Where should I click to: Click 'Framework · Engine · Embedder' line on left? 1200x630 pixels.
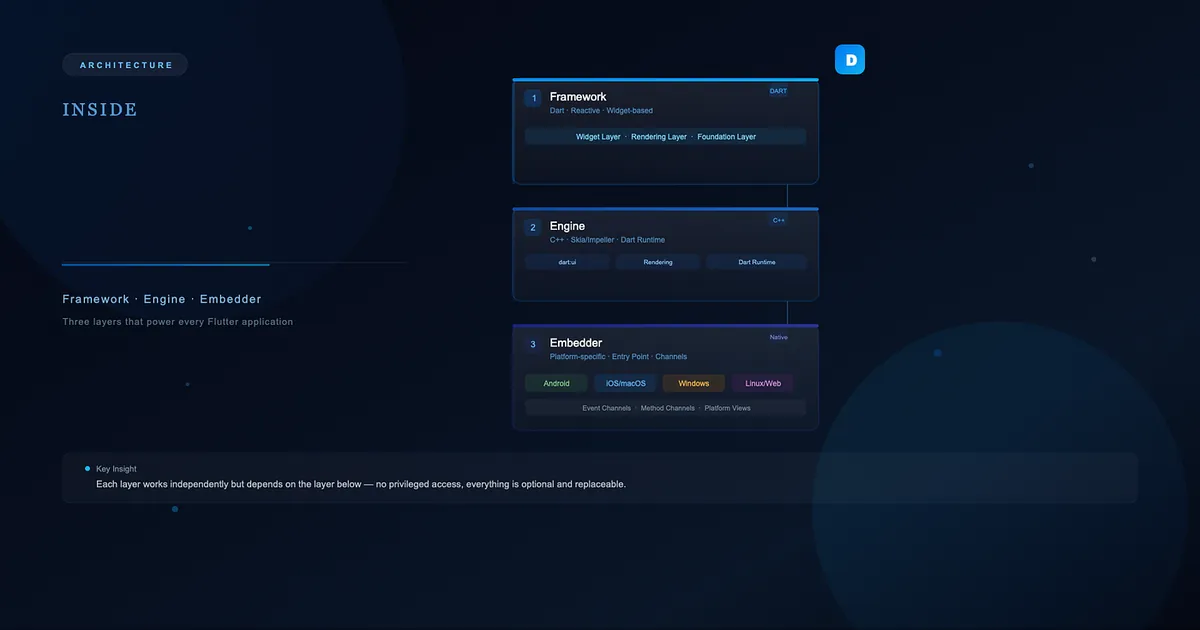pos(162,299)
